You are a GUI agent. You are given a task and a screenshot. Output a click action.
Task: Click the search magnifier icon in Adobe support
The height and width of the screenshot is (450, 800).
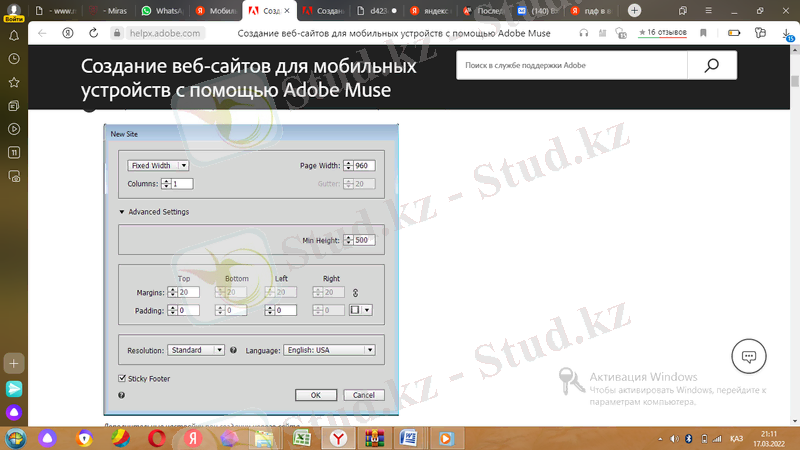pos(712,66)
